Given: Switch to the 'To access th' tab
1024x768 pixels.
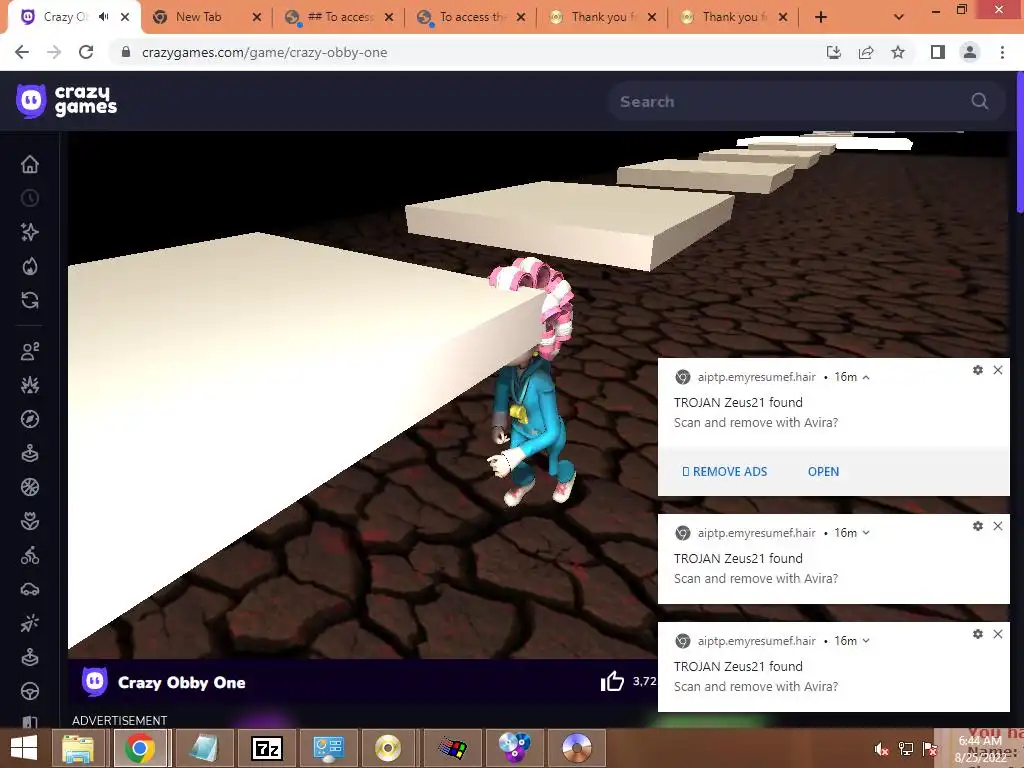Looking at the screenshot, I should pos(472,17).
